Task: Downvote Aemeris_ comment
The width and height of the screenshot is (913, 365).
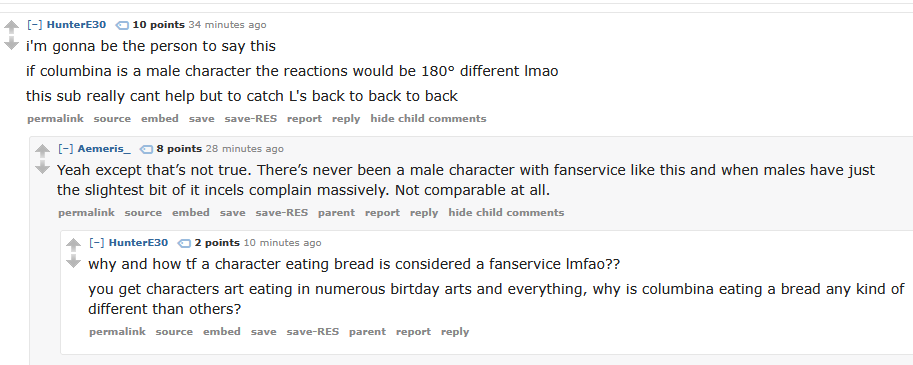Action: [x=42, y=168]
